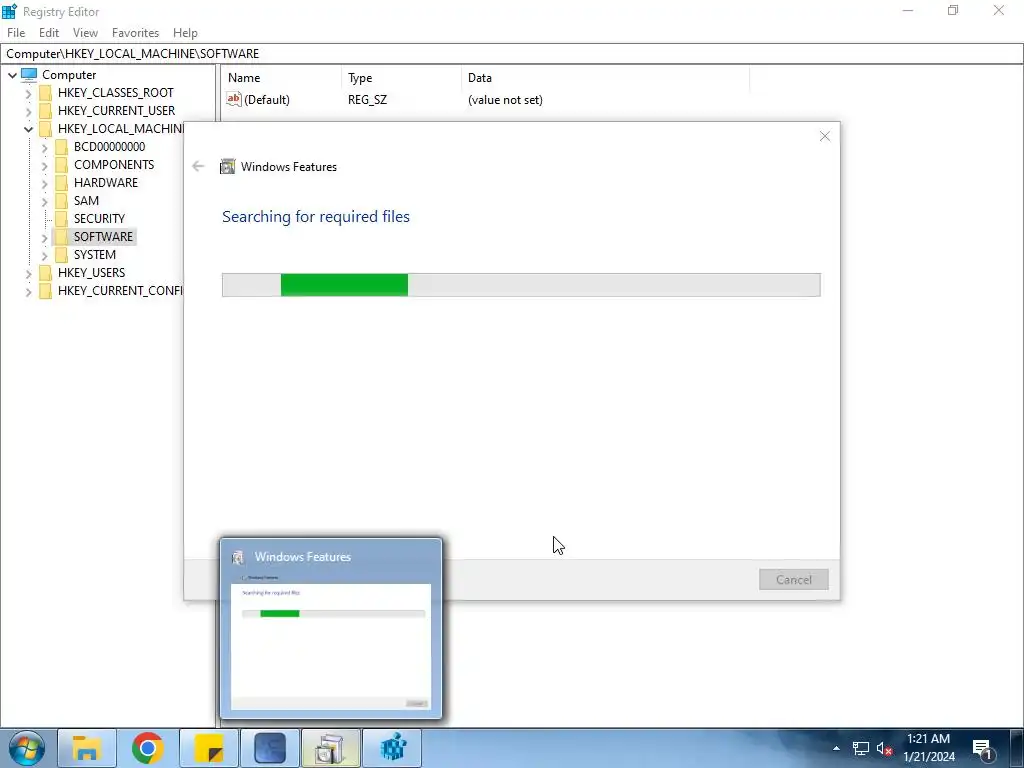Click the COMPONENTS folder icon
Image resolution: width=1024 pixels, height=768 pixels.
click(61, 165)
